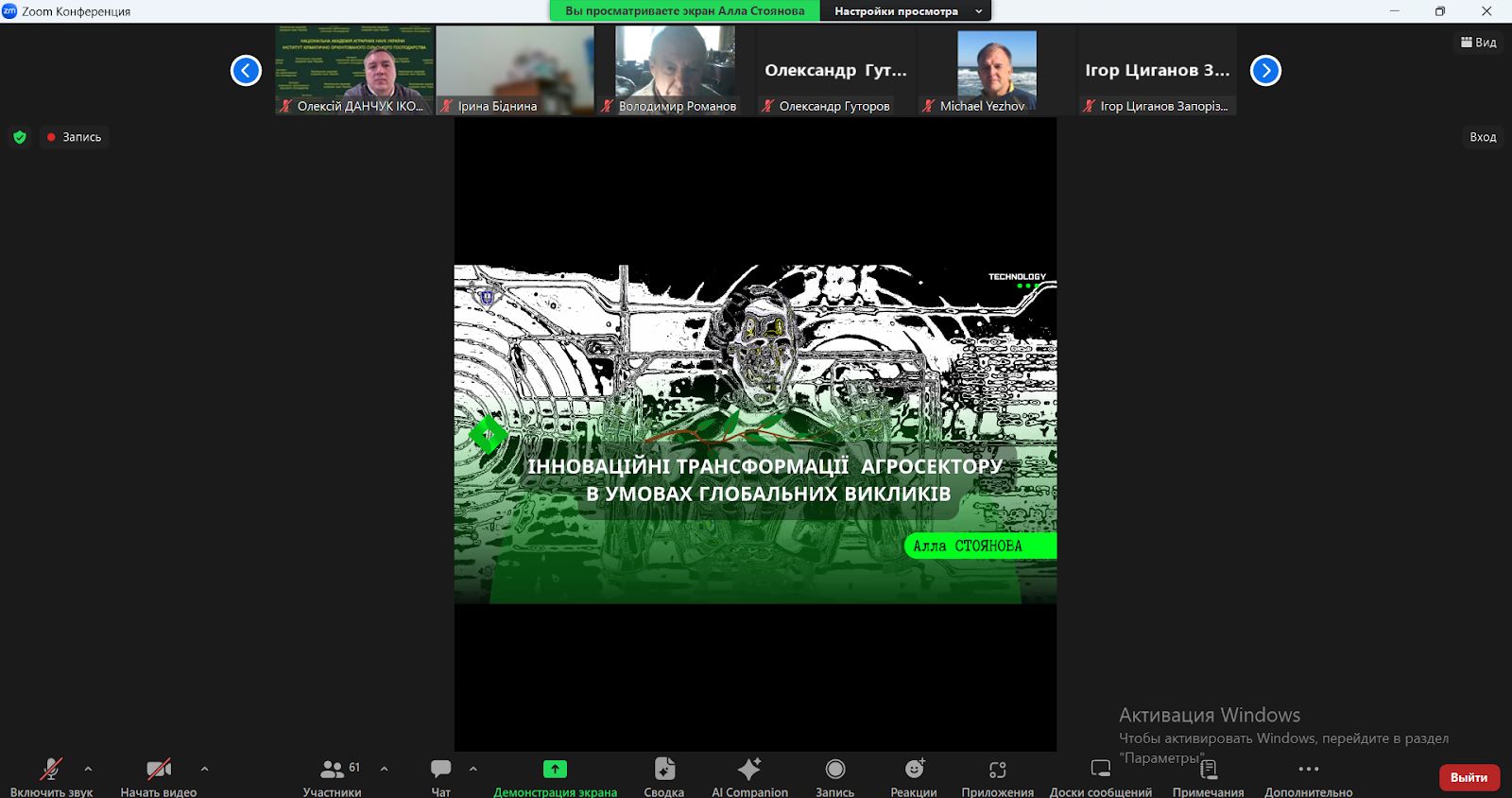
Task: Select Ігор Циганов participant tile
Action: click(x=1158, y=71)
